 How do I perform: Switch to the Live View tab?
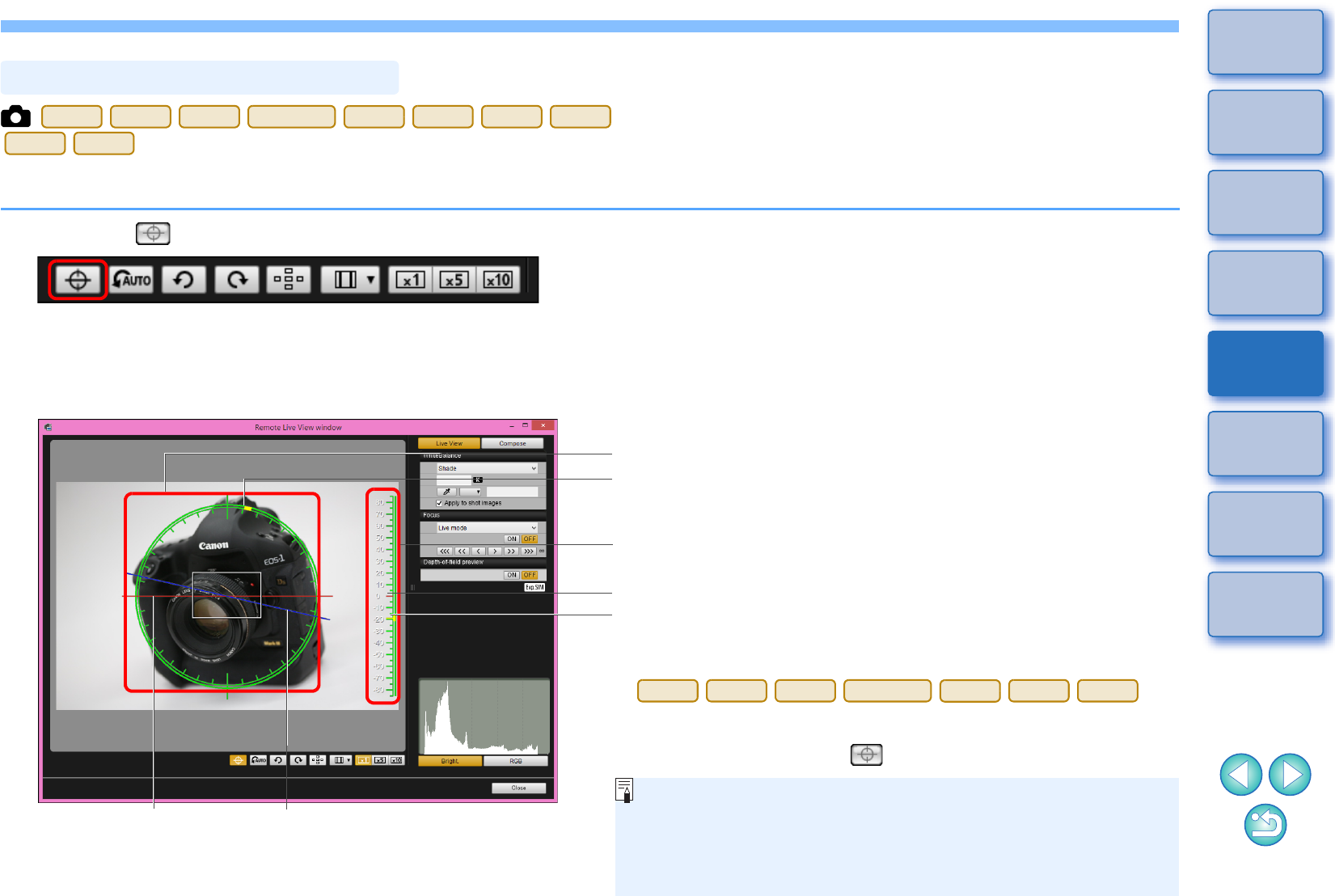click(450, 443)
